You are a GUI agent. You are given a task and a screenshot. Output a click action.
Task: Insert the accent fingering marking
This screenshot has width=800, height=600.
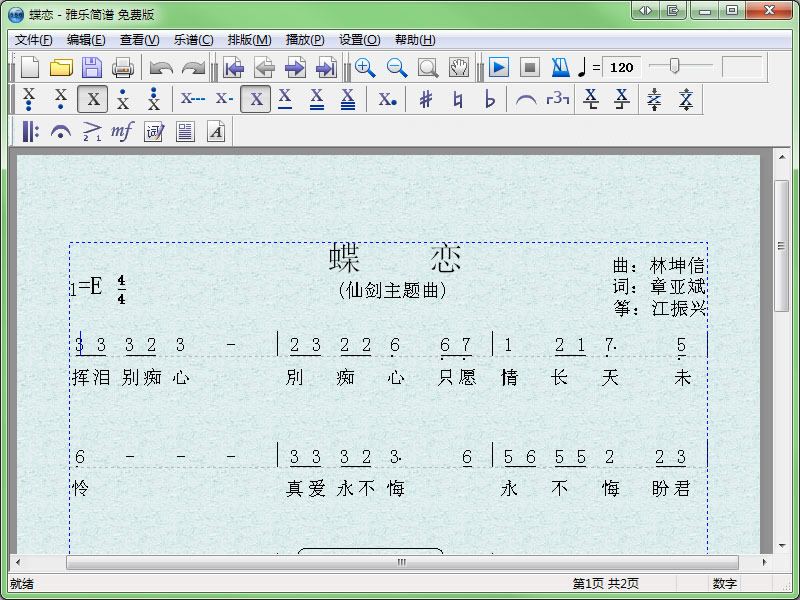point(92,132)
